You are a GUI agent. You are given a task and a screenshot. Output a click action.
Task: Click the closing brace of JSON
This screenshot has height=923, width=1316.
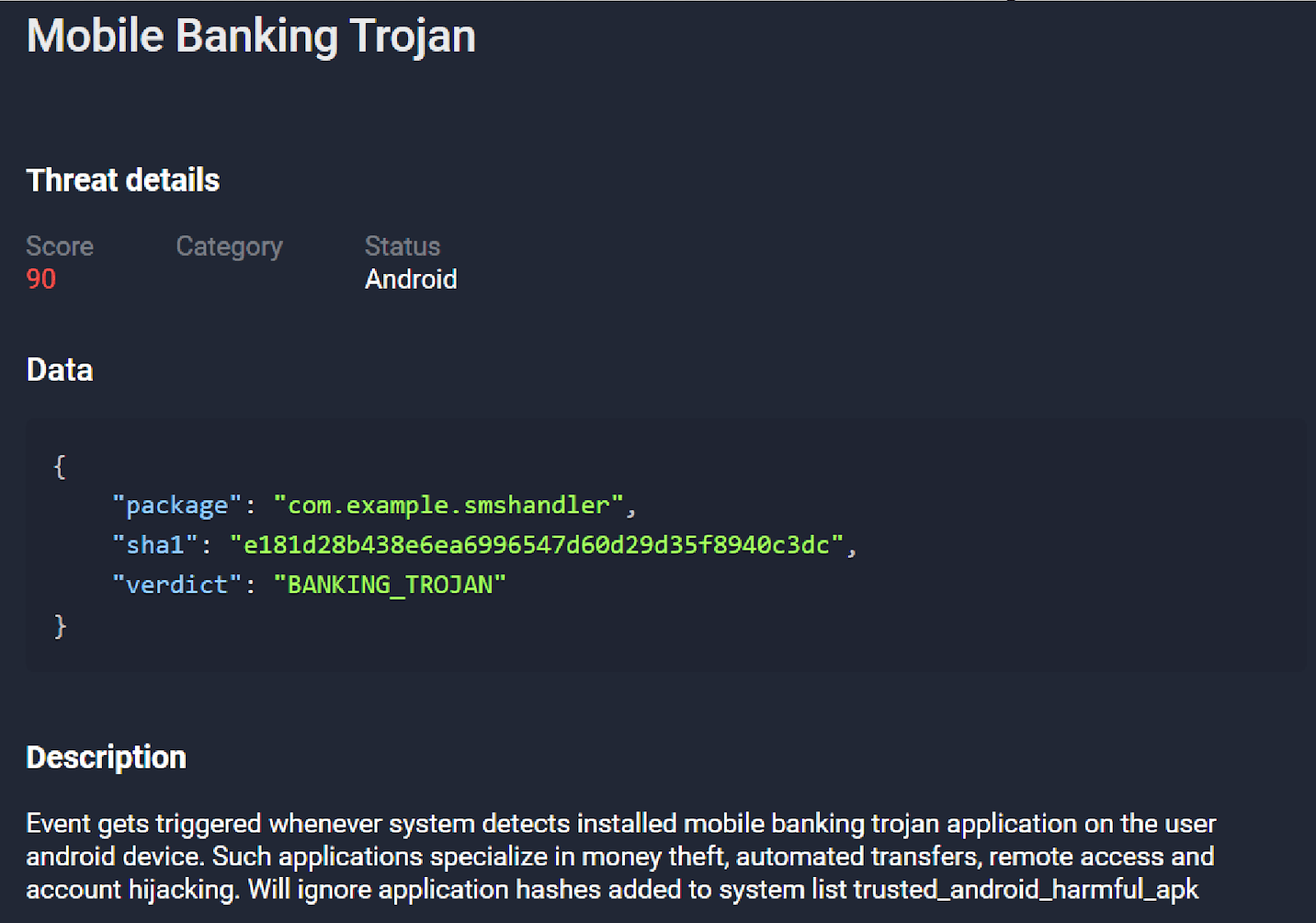59,626
